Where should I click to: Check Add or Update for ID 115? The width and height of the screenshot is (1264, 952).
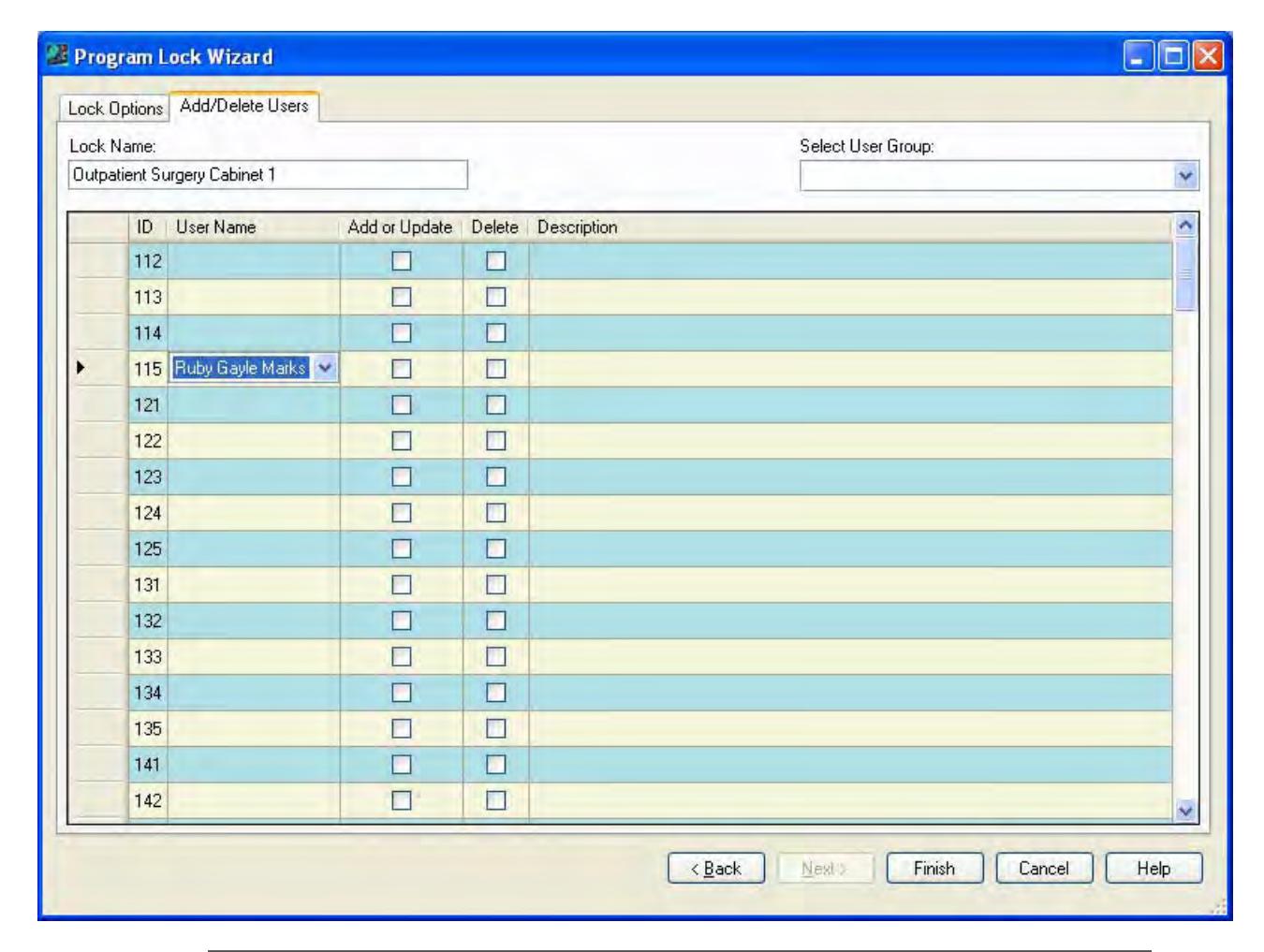point(402,369)
